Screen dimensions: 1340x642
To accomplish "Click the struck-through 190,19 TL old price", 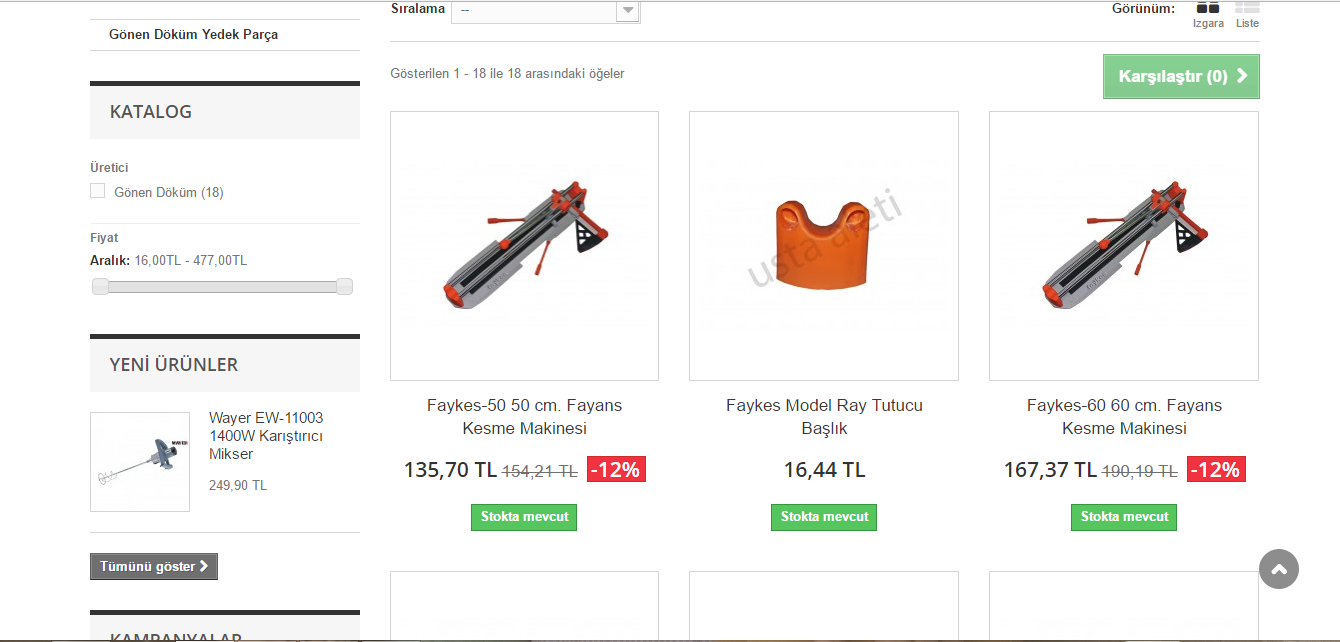I will [1140, 471].
